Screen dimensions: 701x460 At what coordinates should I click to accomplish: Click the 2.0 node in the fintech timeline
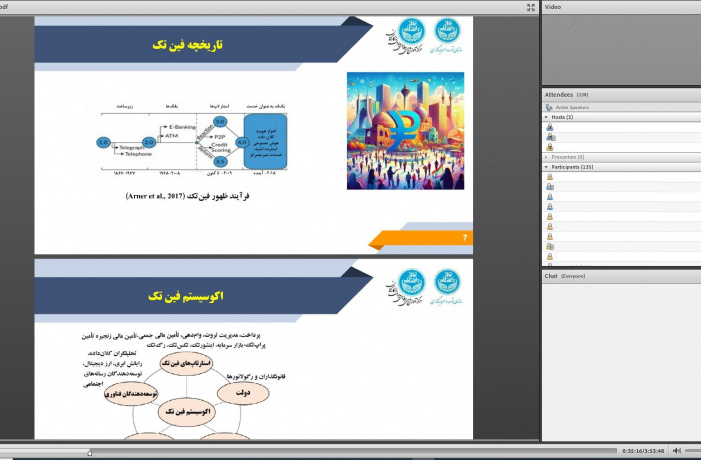pos(149,142)
